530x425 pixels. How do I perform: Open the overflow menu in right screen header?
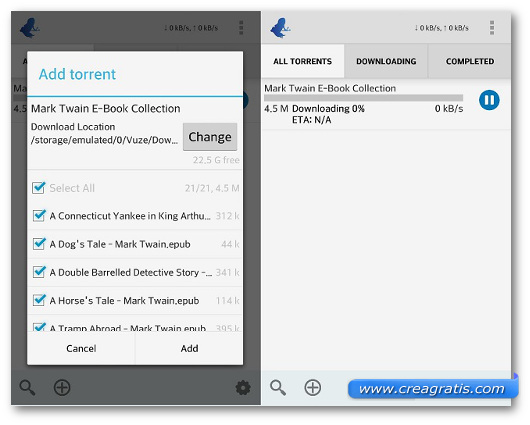(x=492, y=28)
